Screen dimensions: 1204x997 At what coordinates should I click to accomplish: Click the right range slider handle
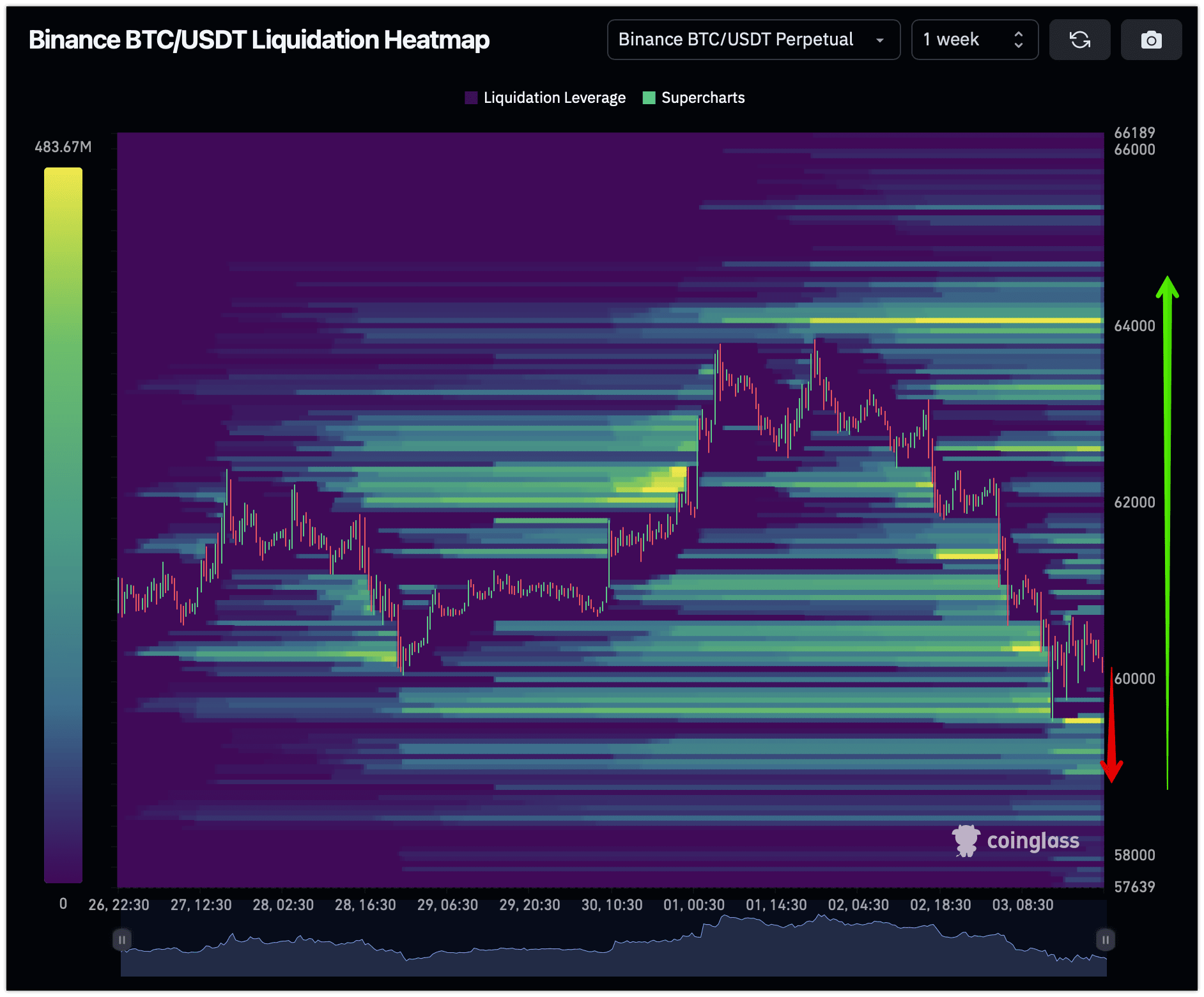point(1106,939)
